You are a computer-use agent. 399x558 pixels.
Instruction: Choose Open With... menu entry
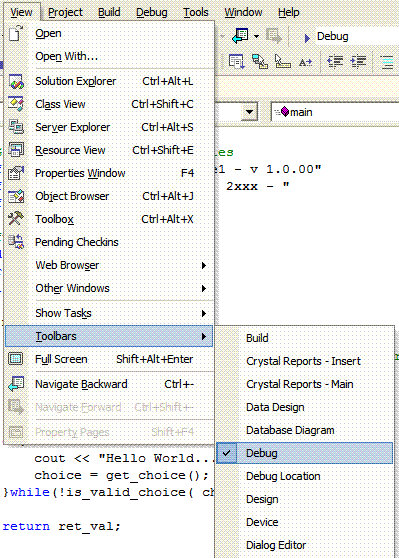click(x=109, y=56)
